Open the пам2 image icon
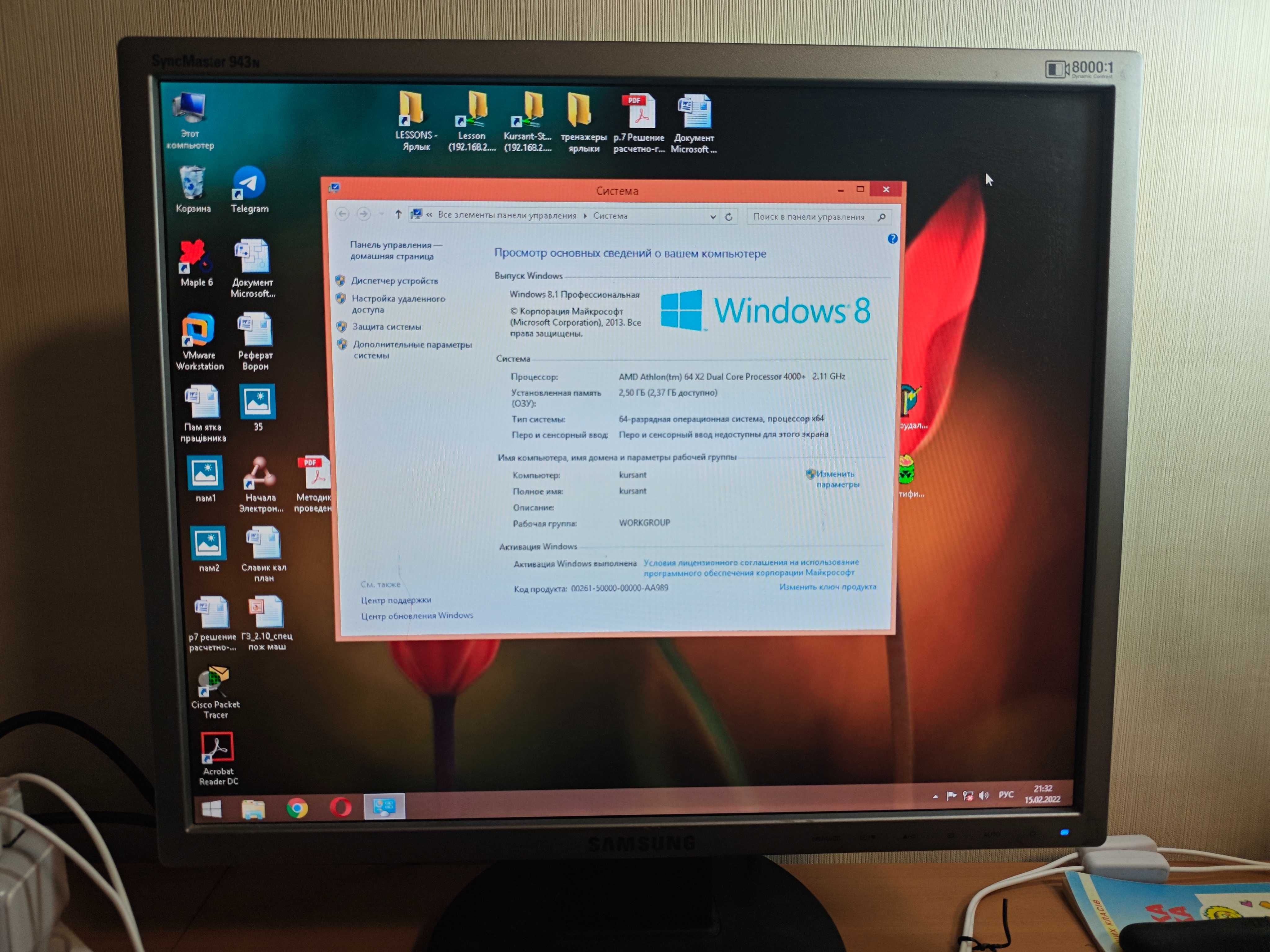The height and width of the screenshot is (952, 1270). click(x=208, y=549)
